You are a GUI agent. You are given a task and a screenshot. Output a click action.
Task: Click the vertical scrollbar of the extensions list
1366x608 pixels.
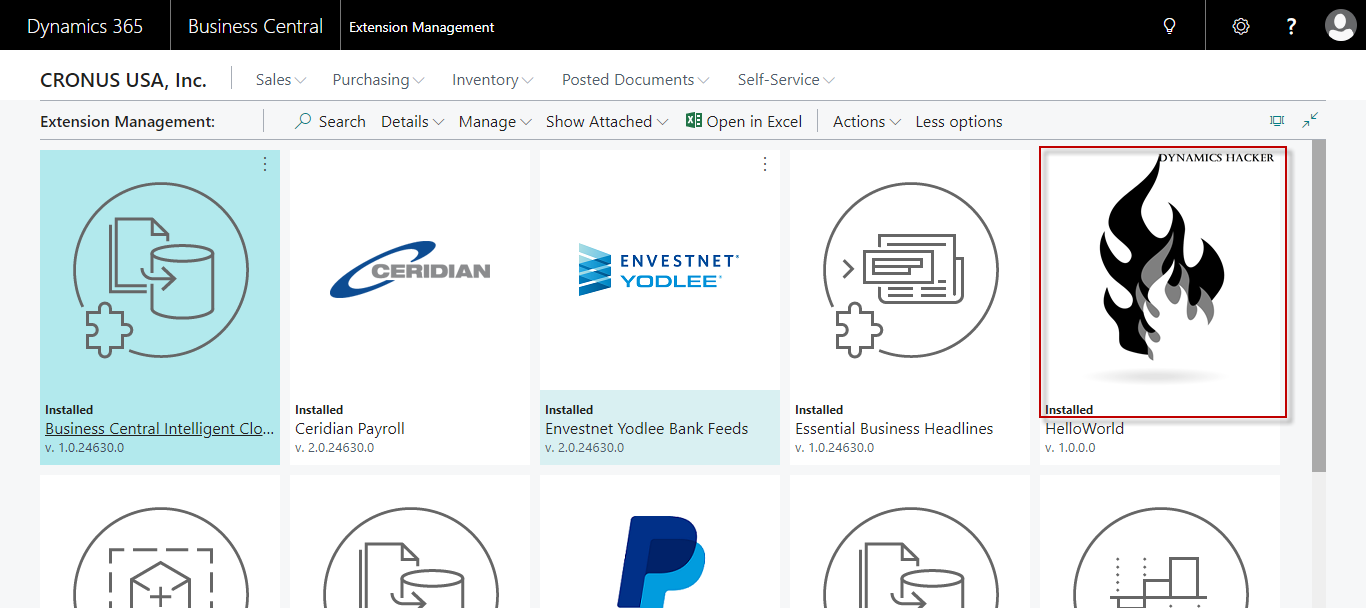pyautogui.click(x=1319, y=304)
